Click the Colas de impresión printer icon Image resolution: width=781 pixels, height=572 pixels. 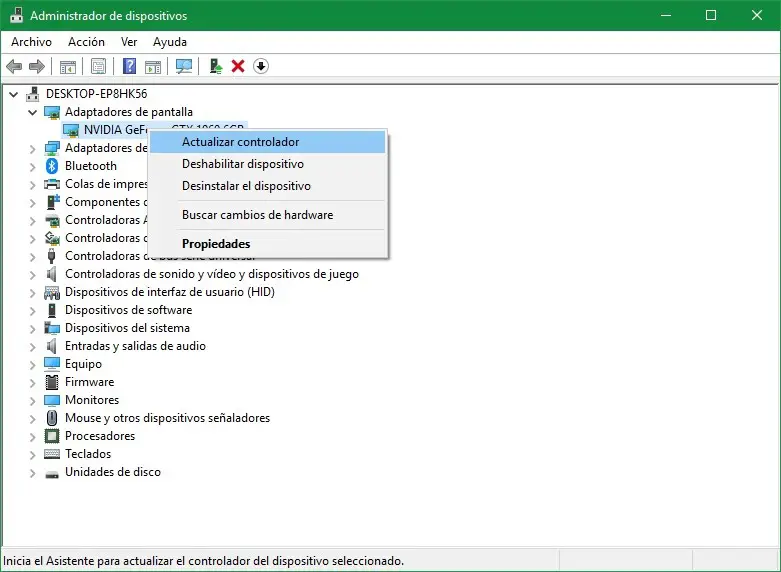[x=52, y=184]
